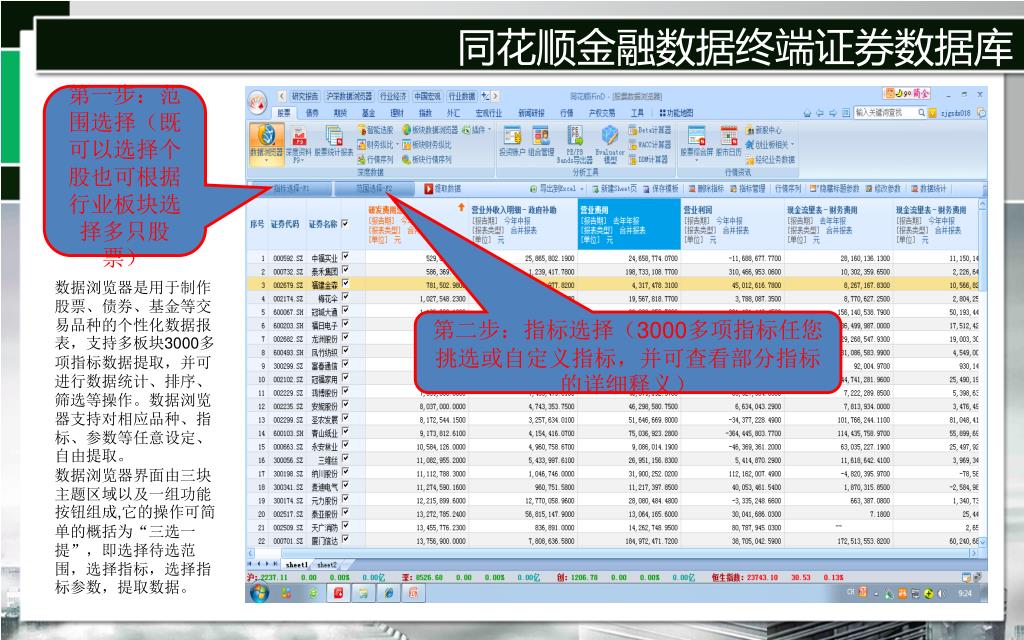Show previous quick tabs with left chevron
This screenshot has width=1024, height=640.
[281, 96]
